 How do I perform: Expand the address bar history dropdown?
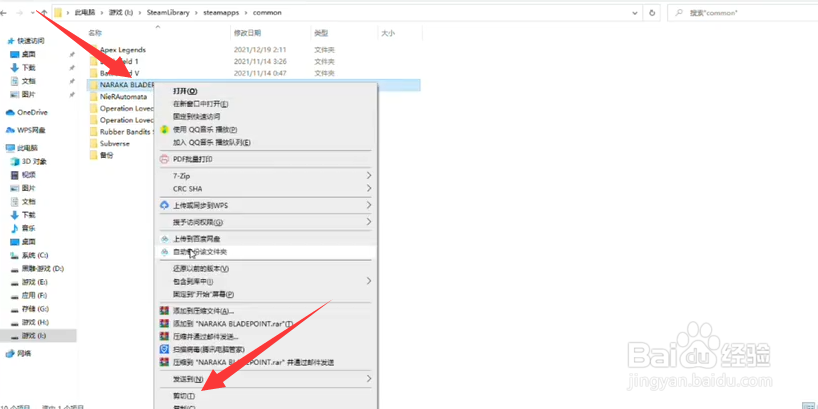(634, 13)
